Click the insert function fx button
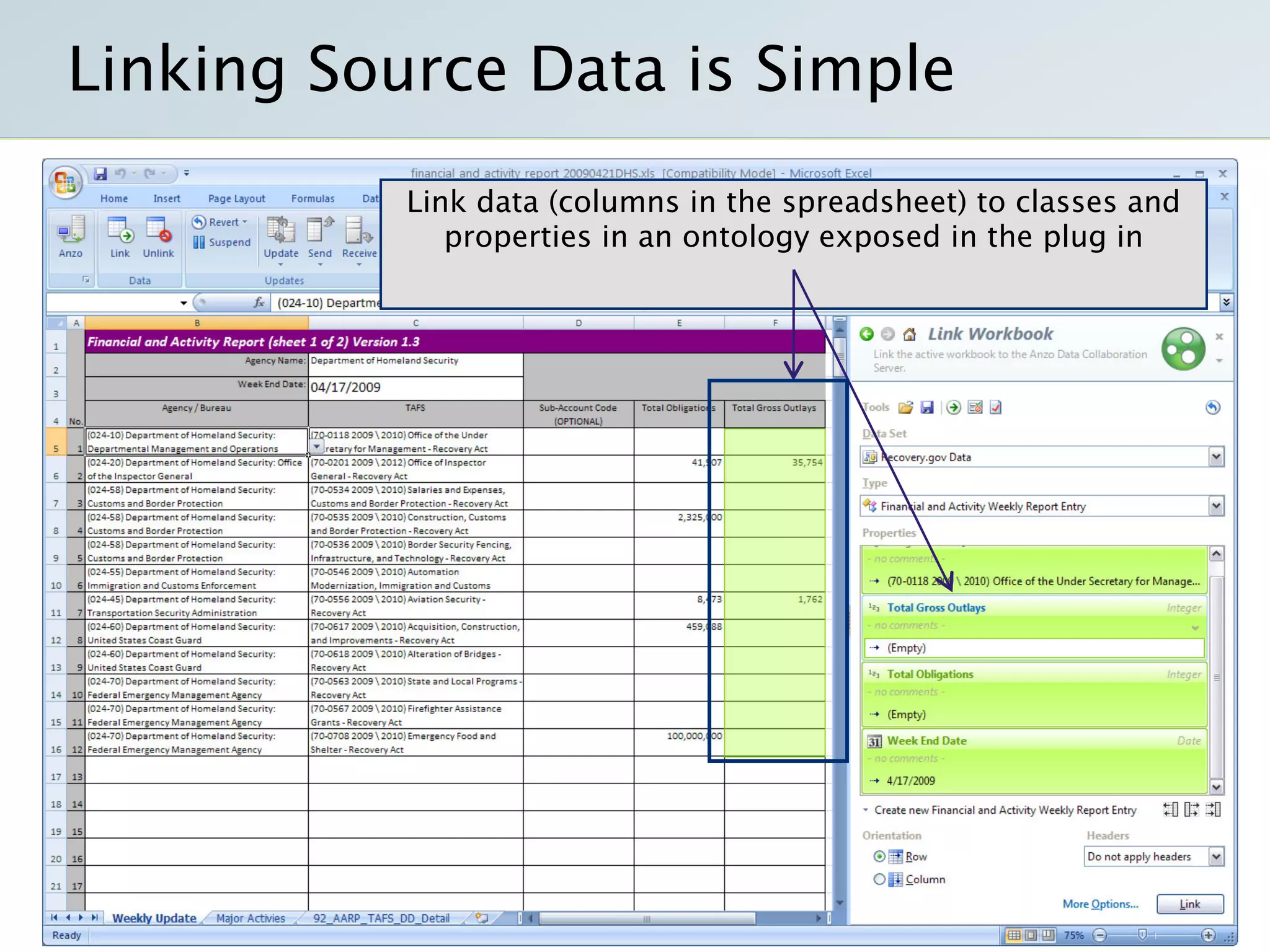 [259, 302]
